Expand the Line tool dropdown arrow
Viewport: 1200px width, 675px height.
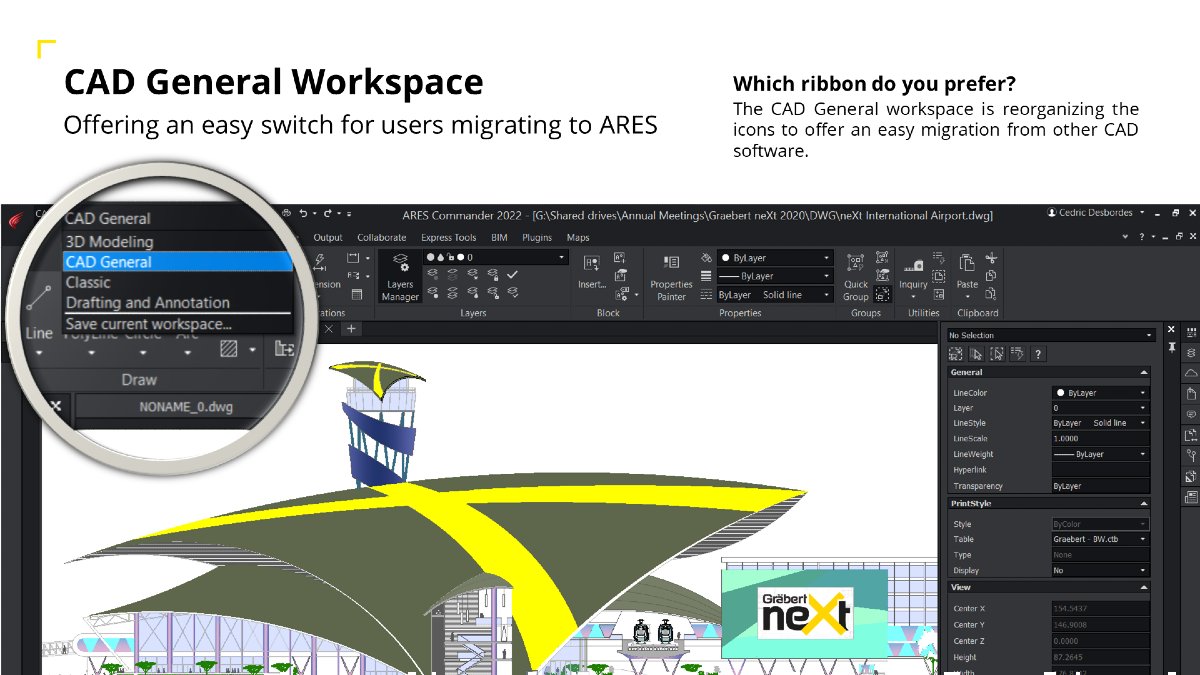point(39,352)
